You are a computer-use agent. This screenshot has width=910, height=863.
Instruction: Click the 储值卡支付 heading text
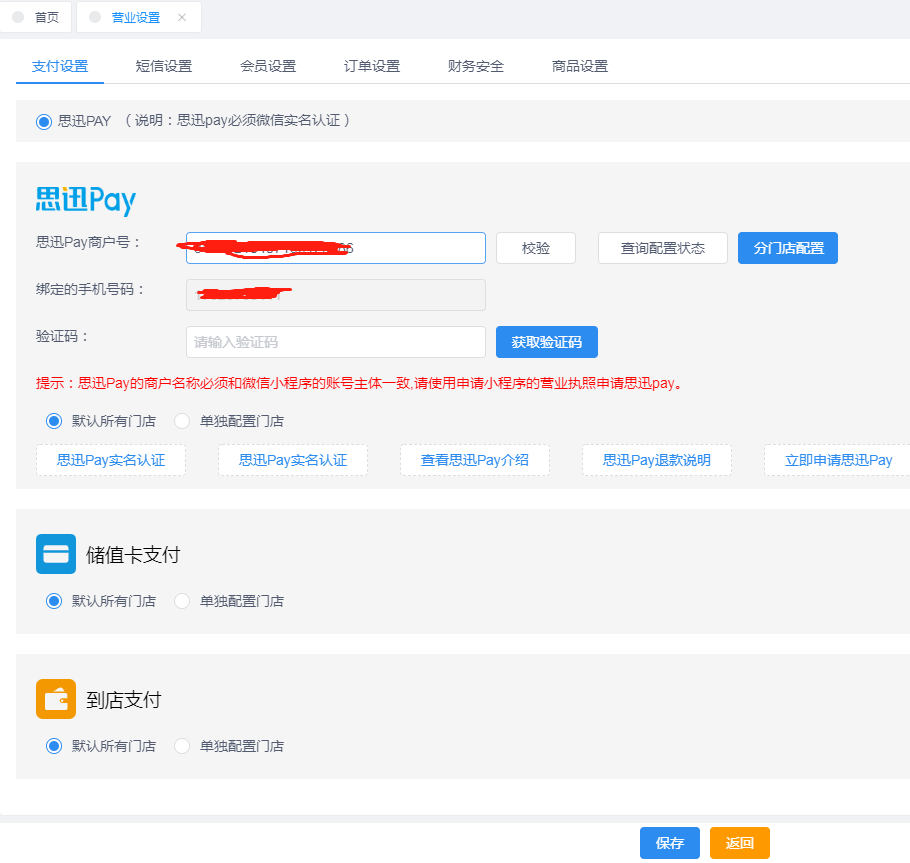point(133,555)
